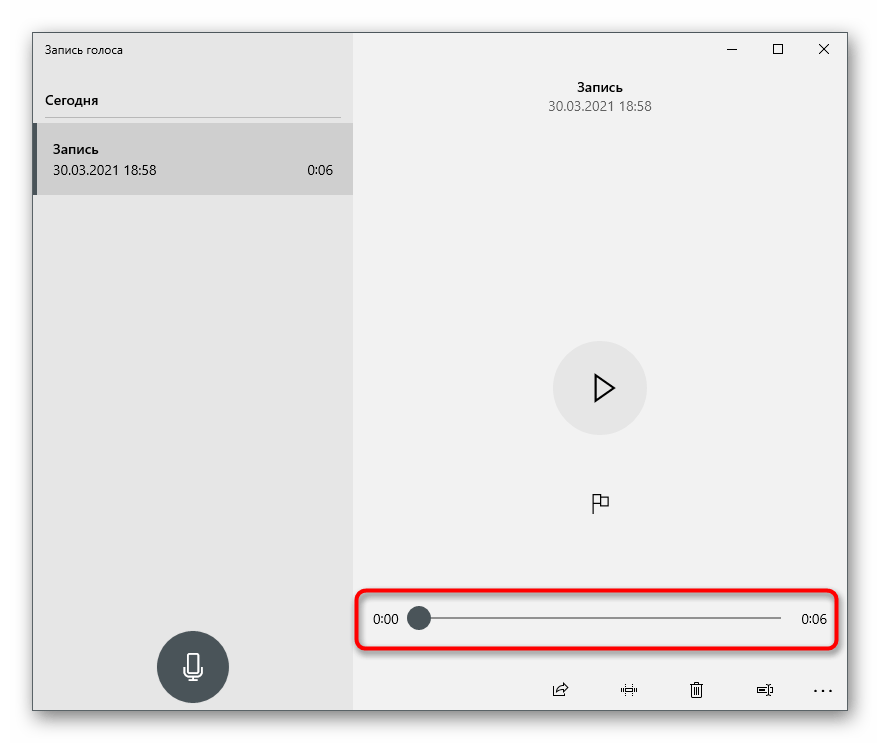Image resolution: width=880 pixels, height=743 pixels.
Task: Click the Запись голоса window title
Action: point(84,50)
